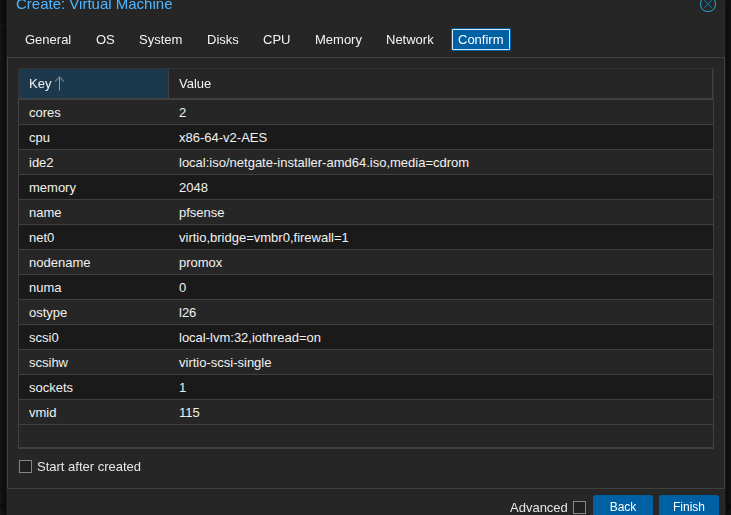The width and height of the screenshot is (731, 515).
Task: Select the Disks tab
Action: 222,40
